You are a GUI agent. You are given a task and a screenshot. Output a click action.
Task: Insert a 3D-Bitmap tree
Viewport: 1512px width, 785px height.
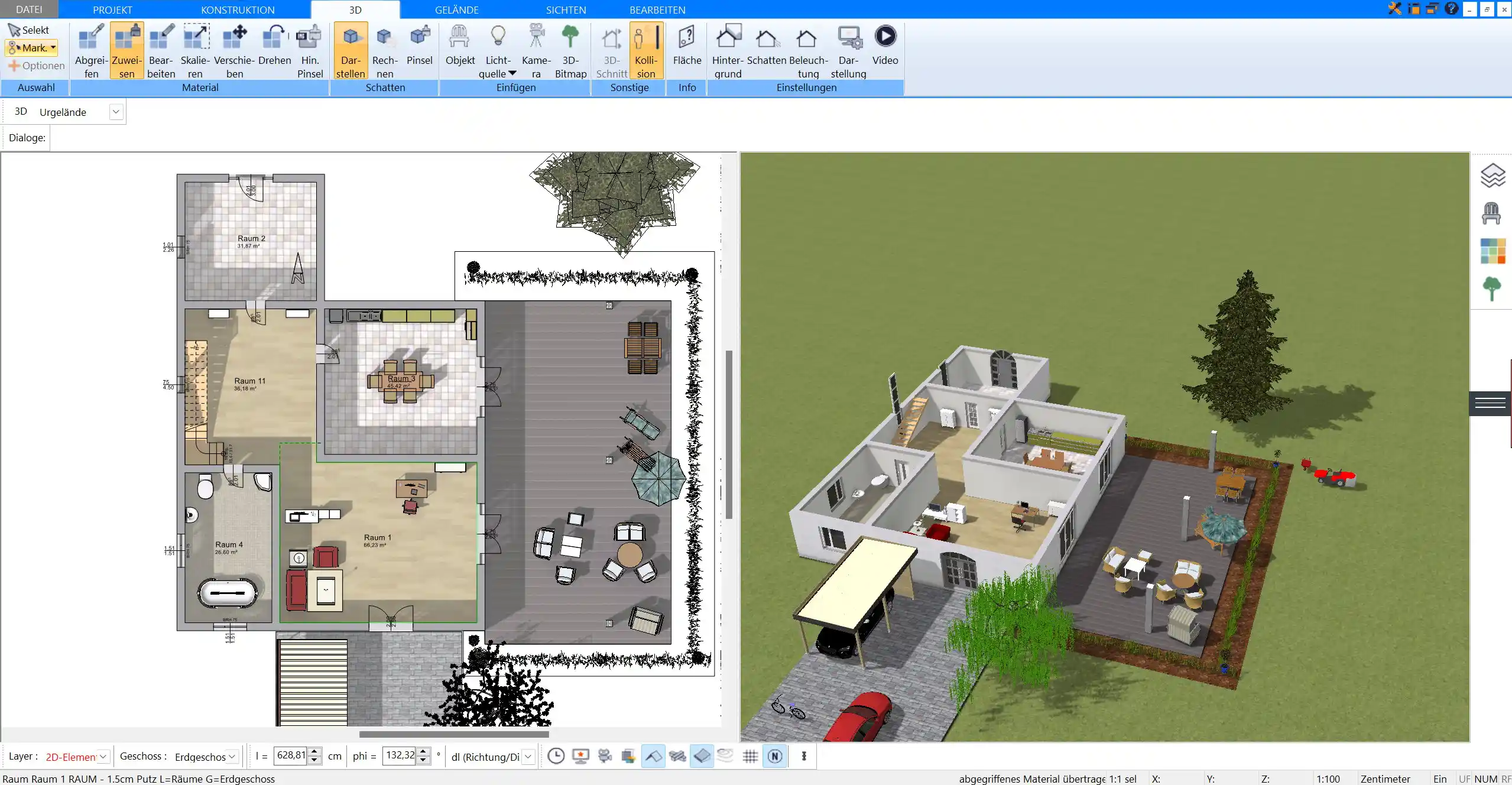pos(570,51)
